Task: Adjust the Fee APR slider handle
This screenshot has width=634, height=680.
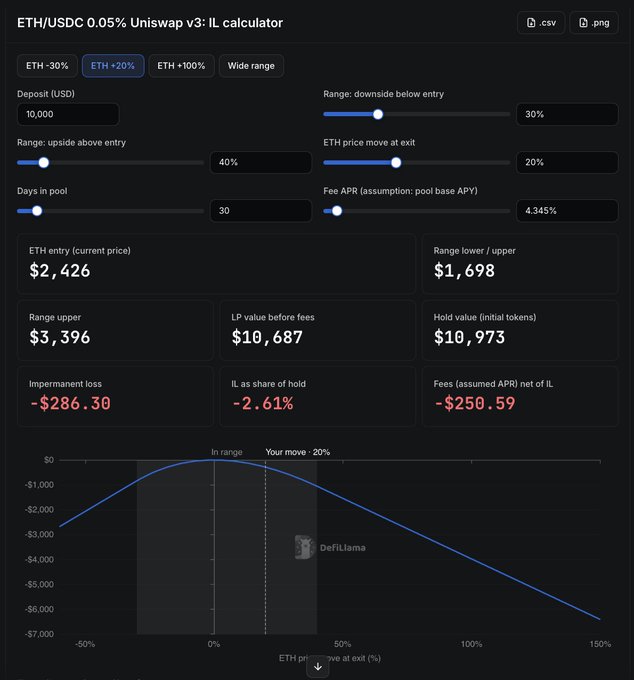Action: tap(337, 211)
